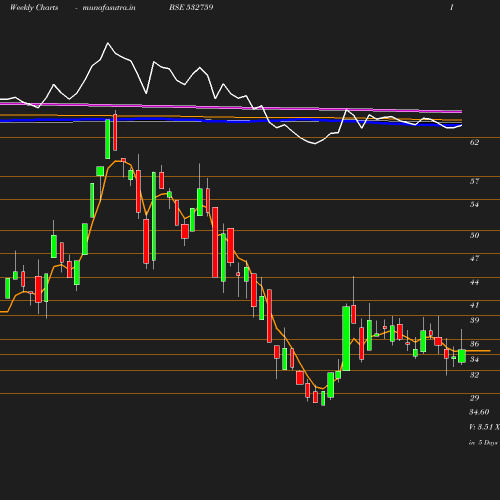Click the price axis label 62
This screenshot has width=500, height=500.
click(474, 142)
